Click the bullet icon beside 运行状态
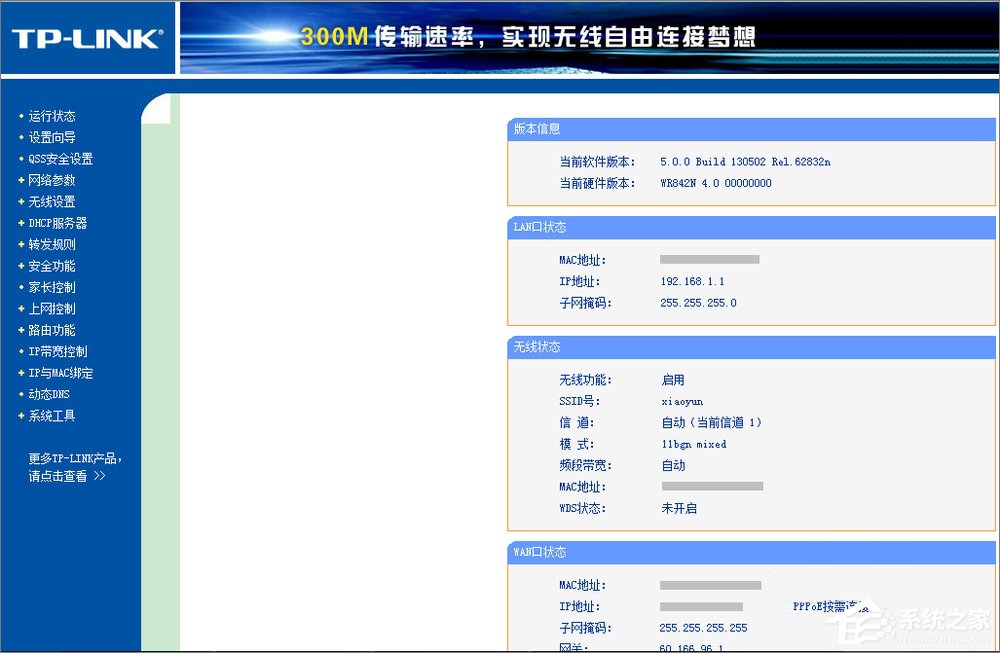Viewport: 1000px width, 653px height. (x=22, y=115)
